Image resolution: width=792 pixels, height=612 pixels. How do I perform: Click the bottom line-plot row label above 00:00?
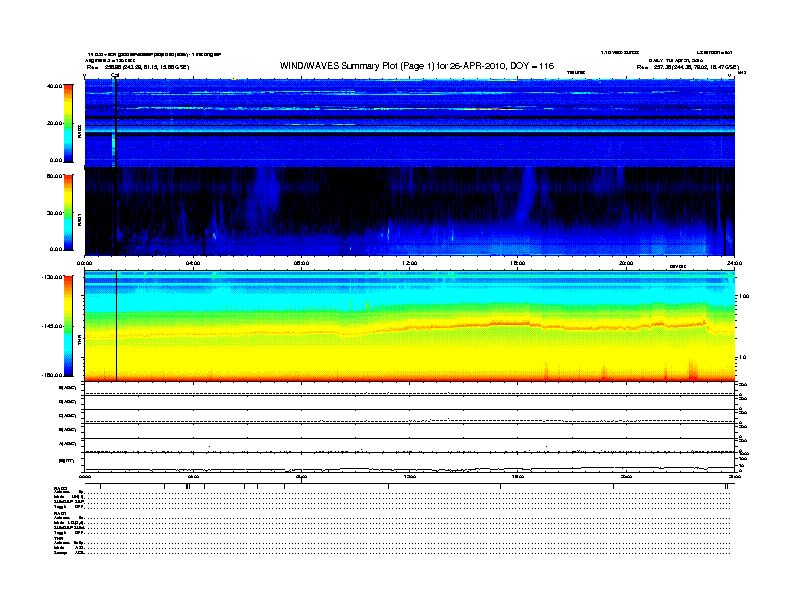(x=67, y=461)
